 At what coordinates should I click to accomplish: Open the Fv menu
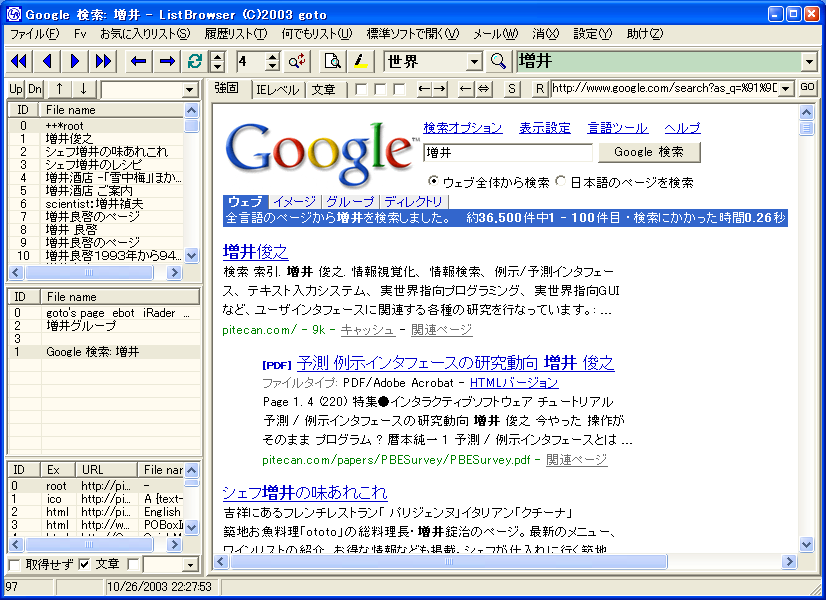pyautogui.click(x=80, y=34)
